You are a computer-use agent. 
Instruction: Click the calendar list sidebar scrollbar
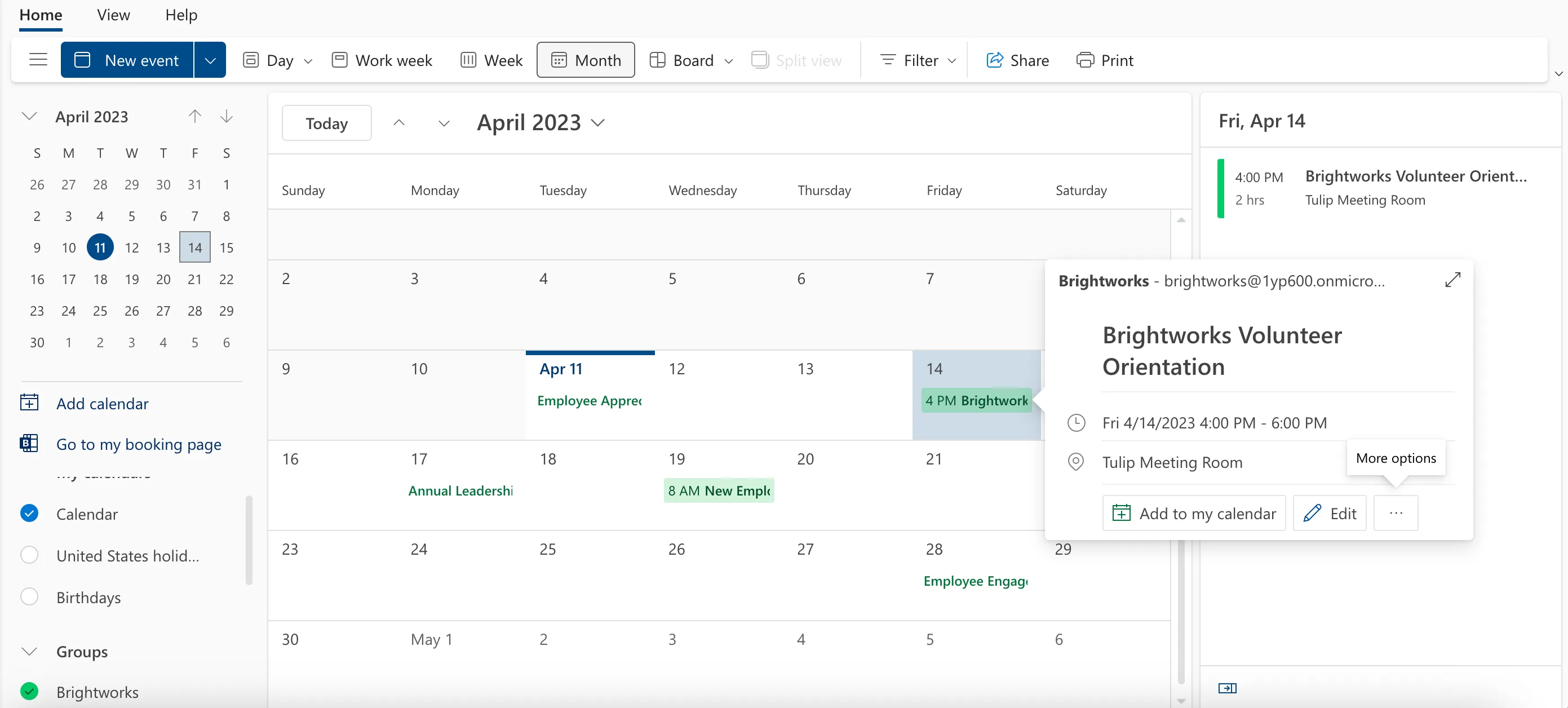249,541
